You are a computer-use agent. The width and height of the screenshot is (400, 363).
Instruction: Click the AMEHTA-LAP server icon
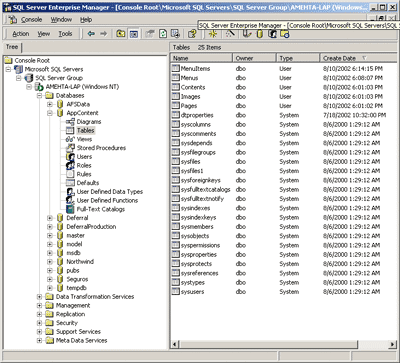[x=39, y=87]
